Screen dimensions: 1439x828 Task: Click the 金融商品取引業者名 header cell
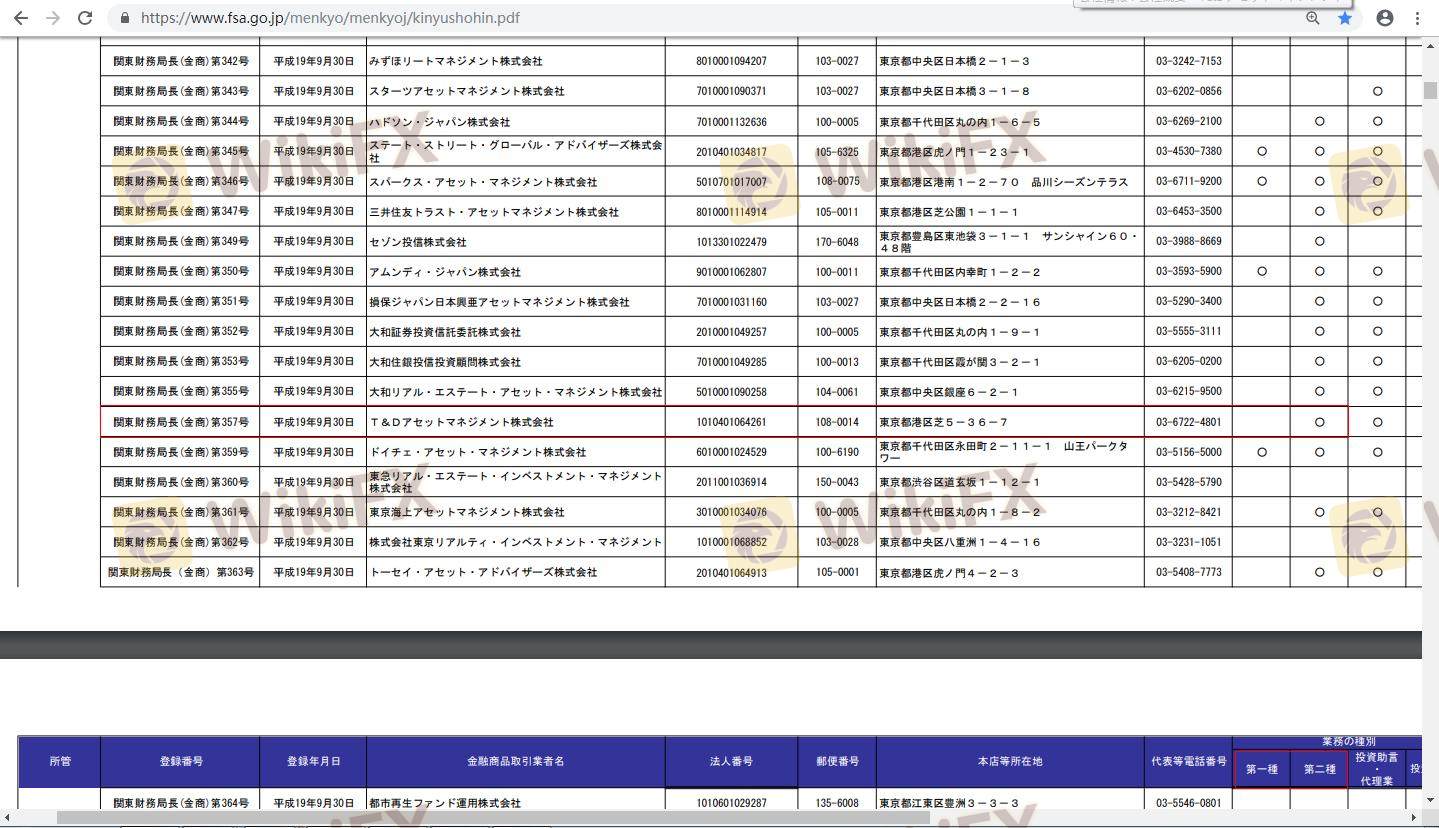click(x=515, y=761)
